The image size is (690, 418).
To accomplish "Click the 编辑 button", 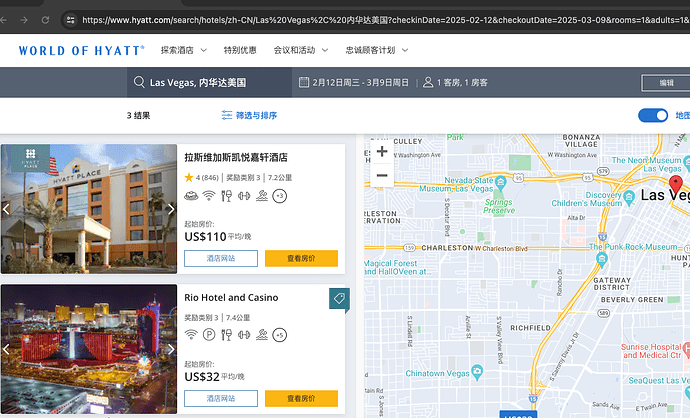I will pos(666,83).
